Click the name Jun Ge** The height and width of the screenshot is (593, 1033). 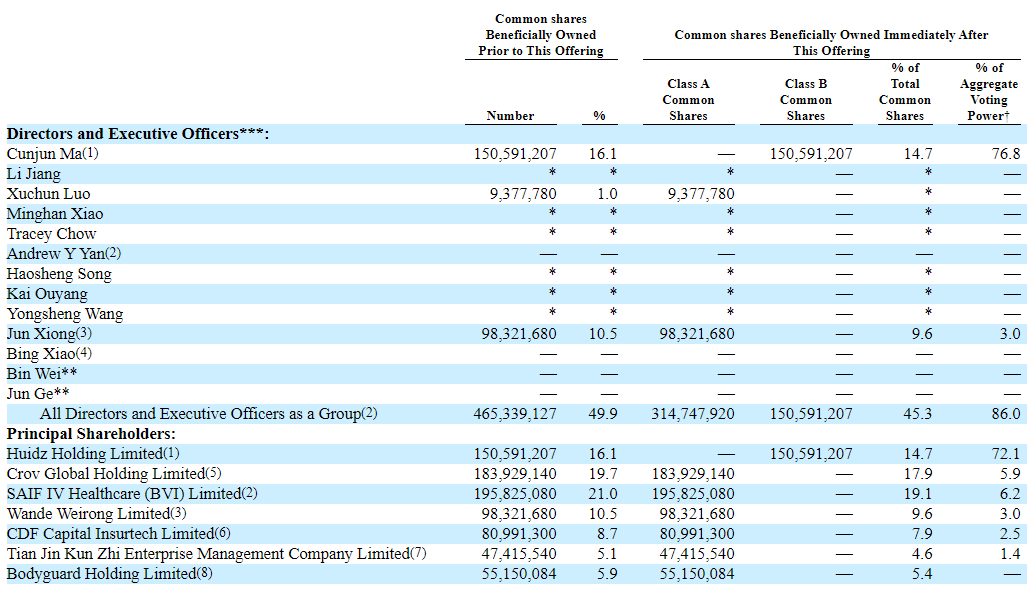pyautogui.click(x=38, y=393)
